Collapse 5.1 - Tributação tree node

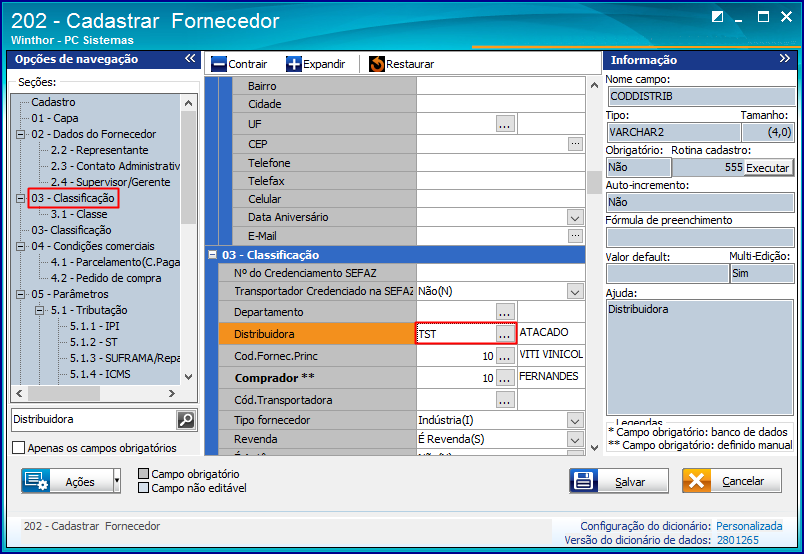point(39,310)
